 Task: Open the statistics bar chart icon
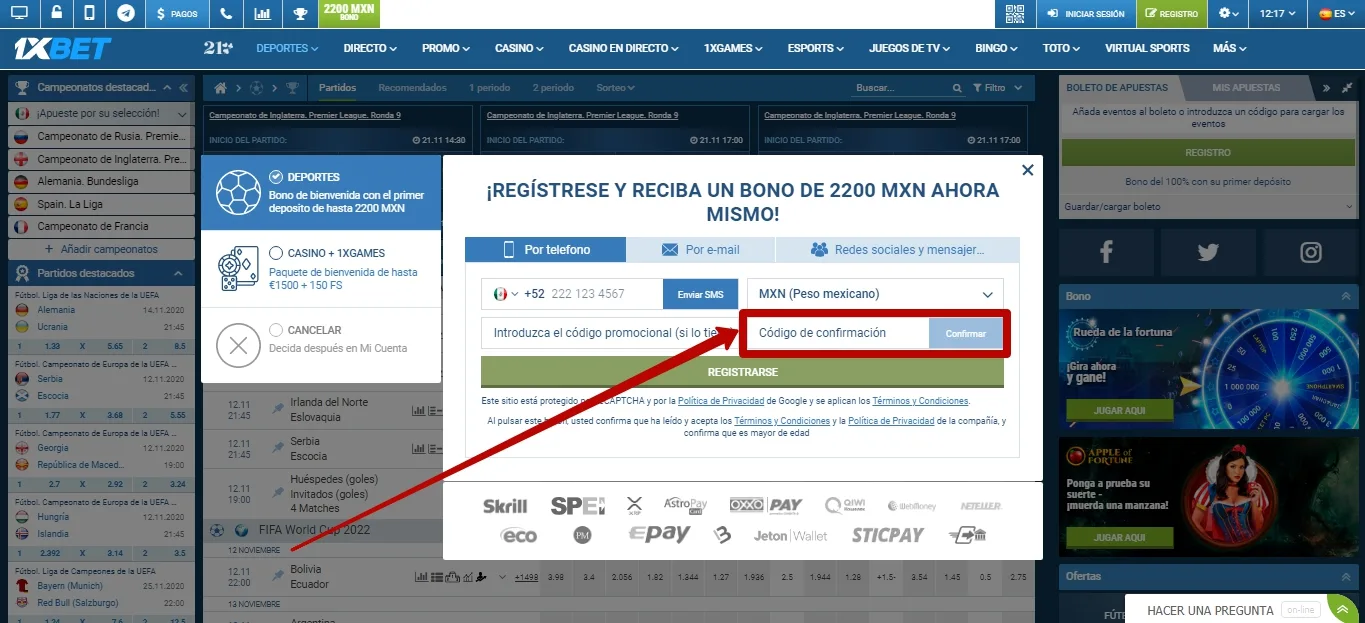pos(262,14)
